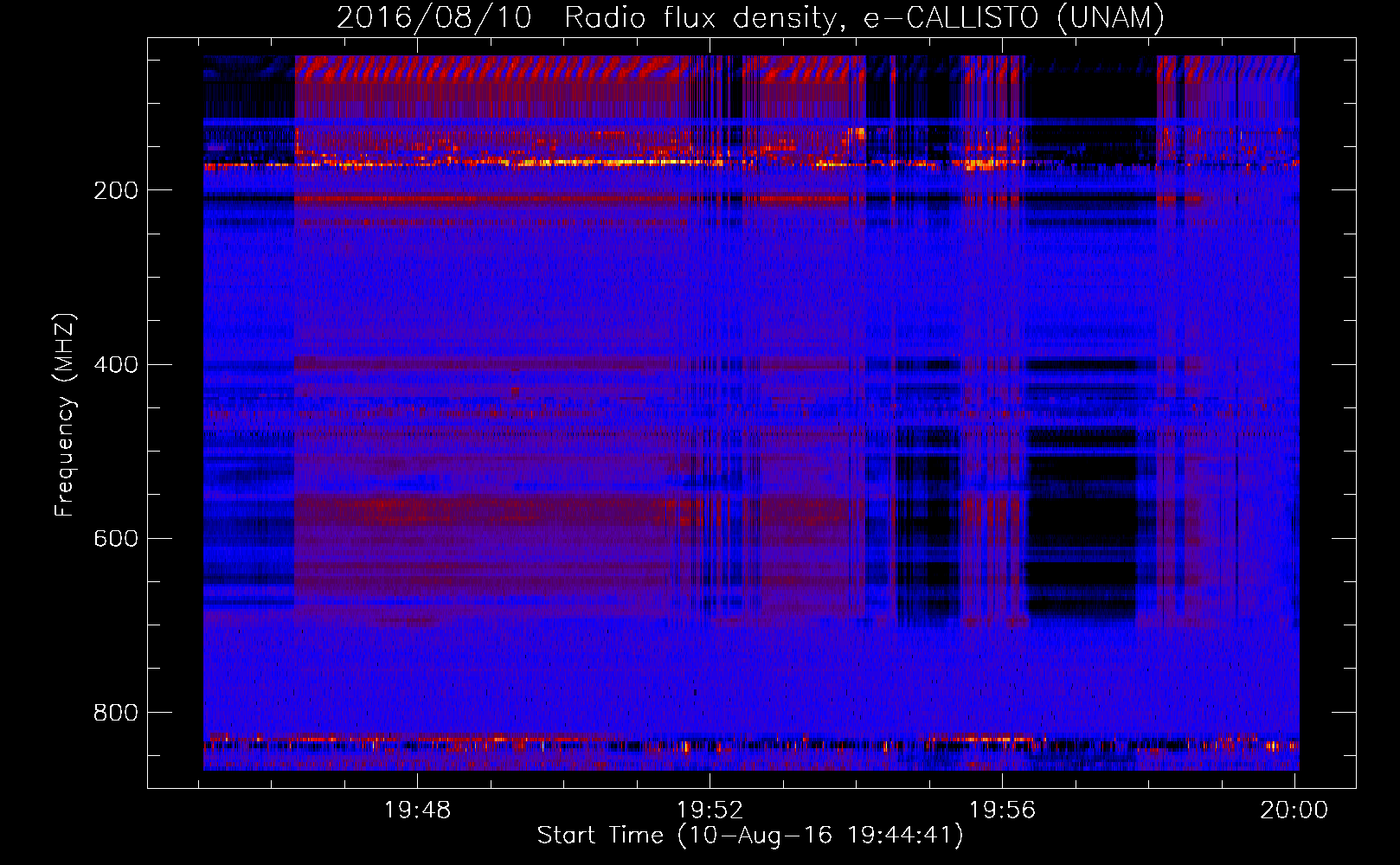Click the 19:48 time tick label
The image size is (1400, 865).
pos(418,810)
